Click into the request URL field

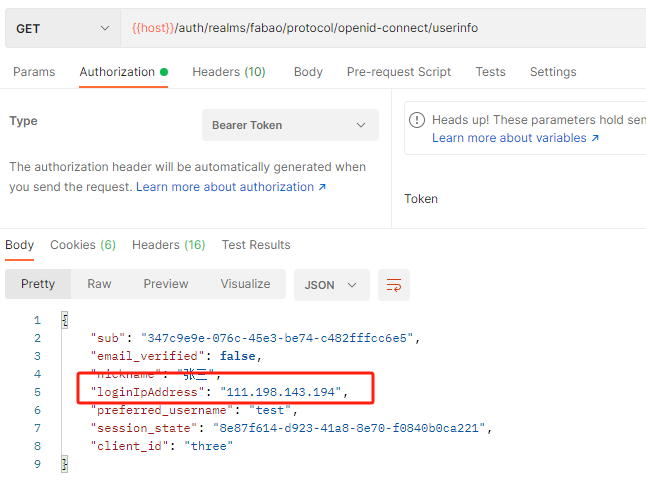click(380, 28)
